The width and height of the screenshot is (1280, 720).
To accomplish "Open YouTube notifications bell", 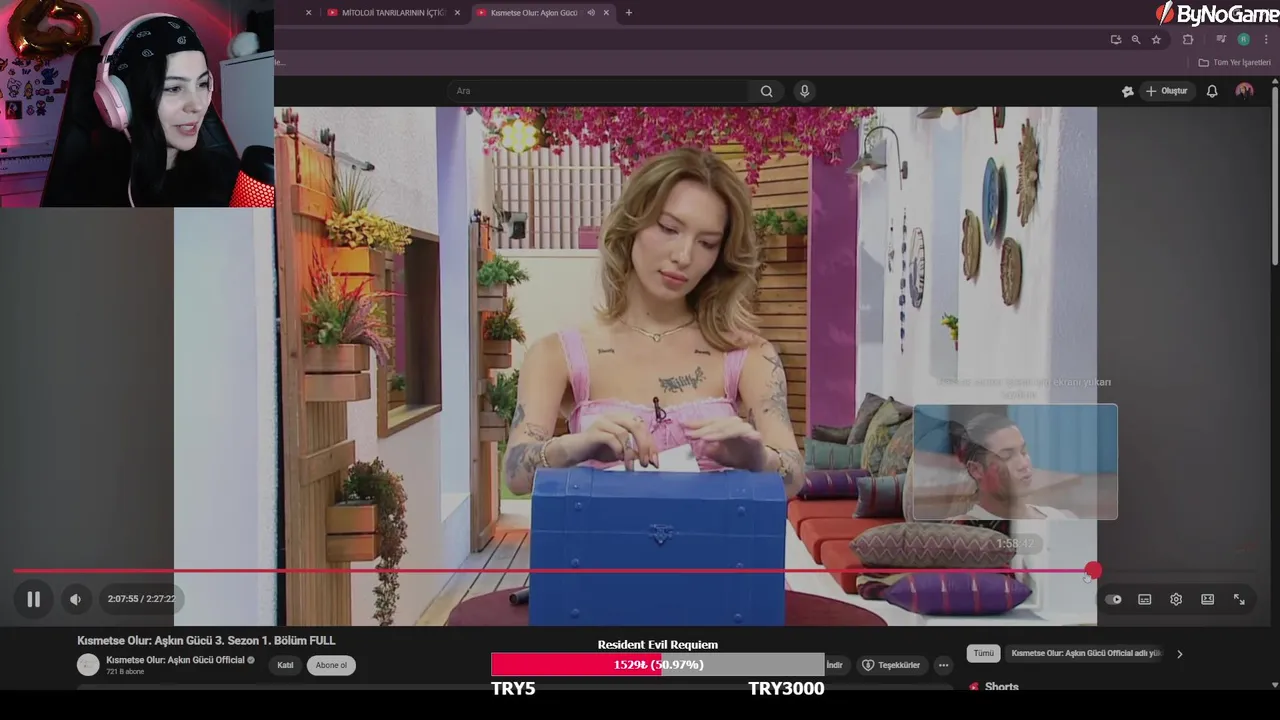I will click(1212, 91).
